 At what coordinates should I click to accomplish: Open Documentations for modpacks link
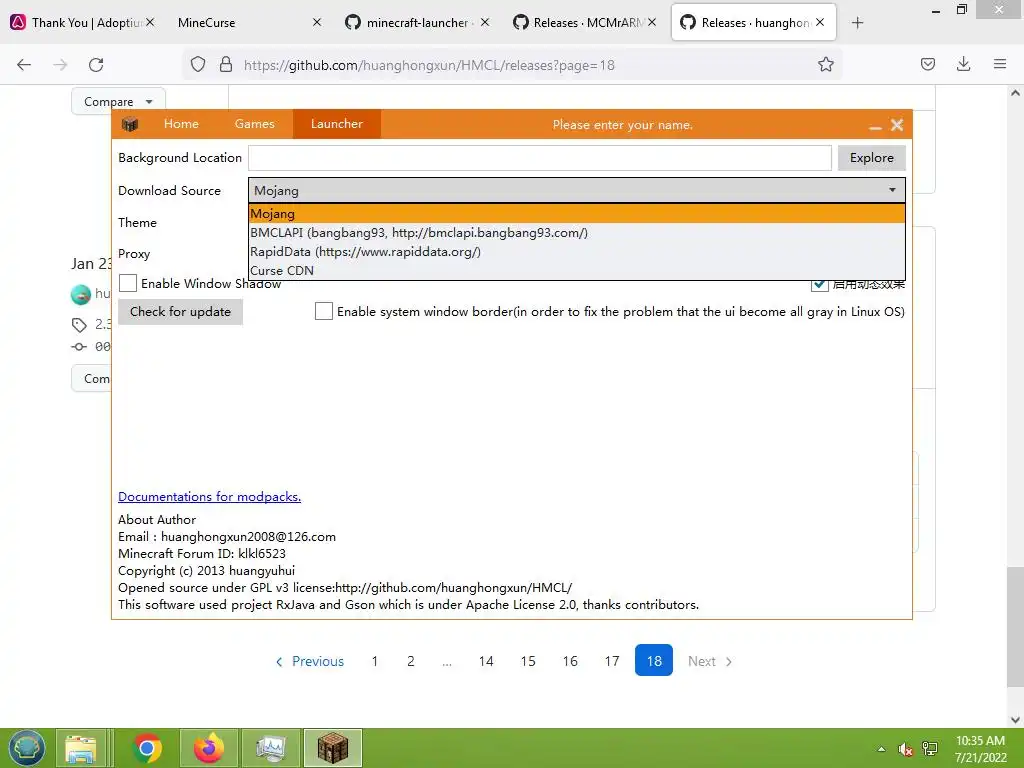[x=210, y=497]
